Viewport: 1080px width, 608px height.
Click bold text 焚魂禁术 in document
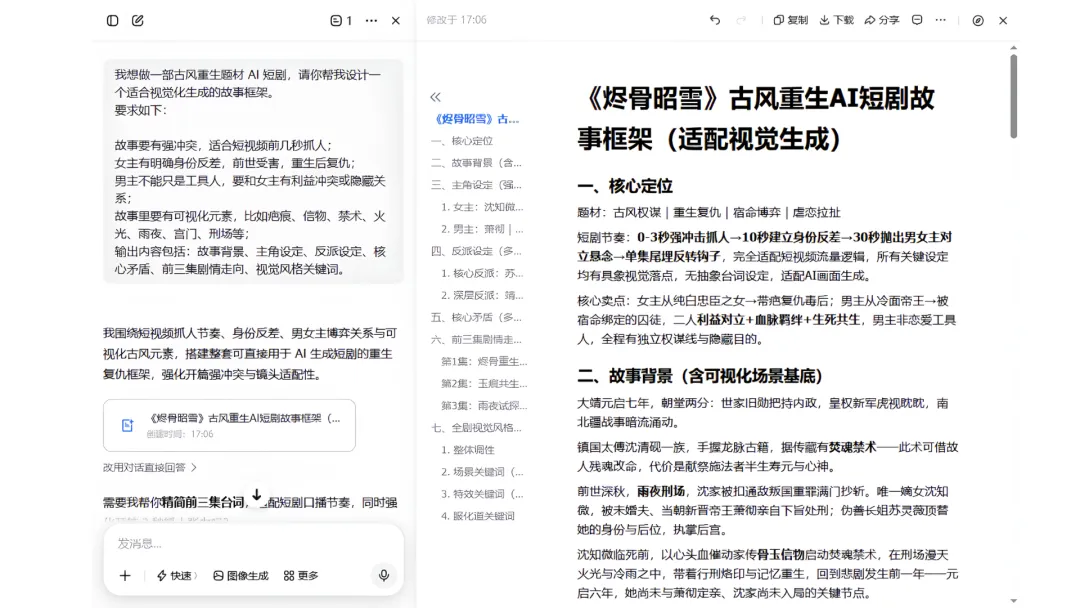pos(852,448)
